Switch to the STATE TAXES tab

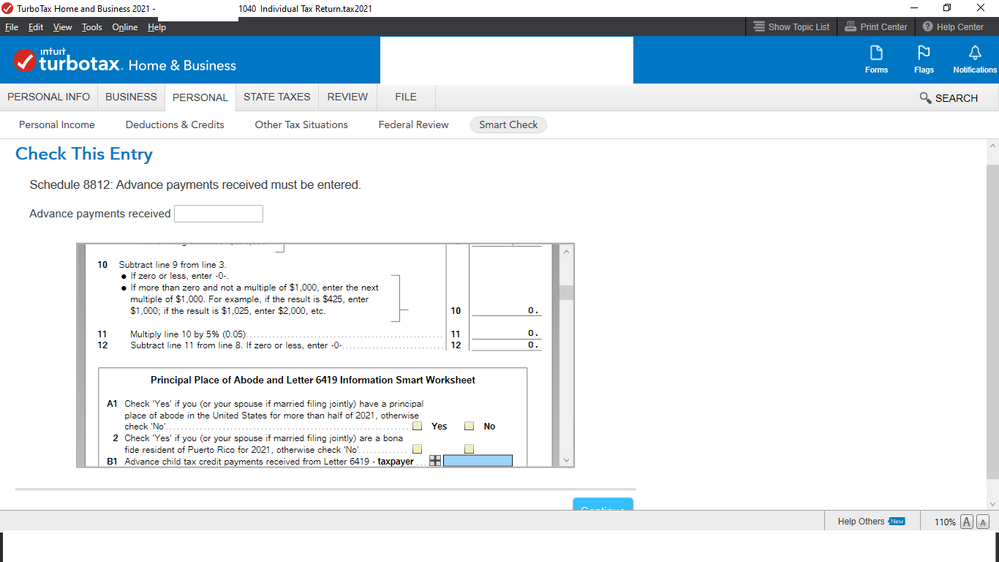click(x=277, y=97)
